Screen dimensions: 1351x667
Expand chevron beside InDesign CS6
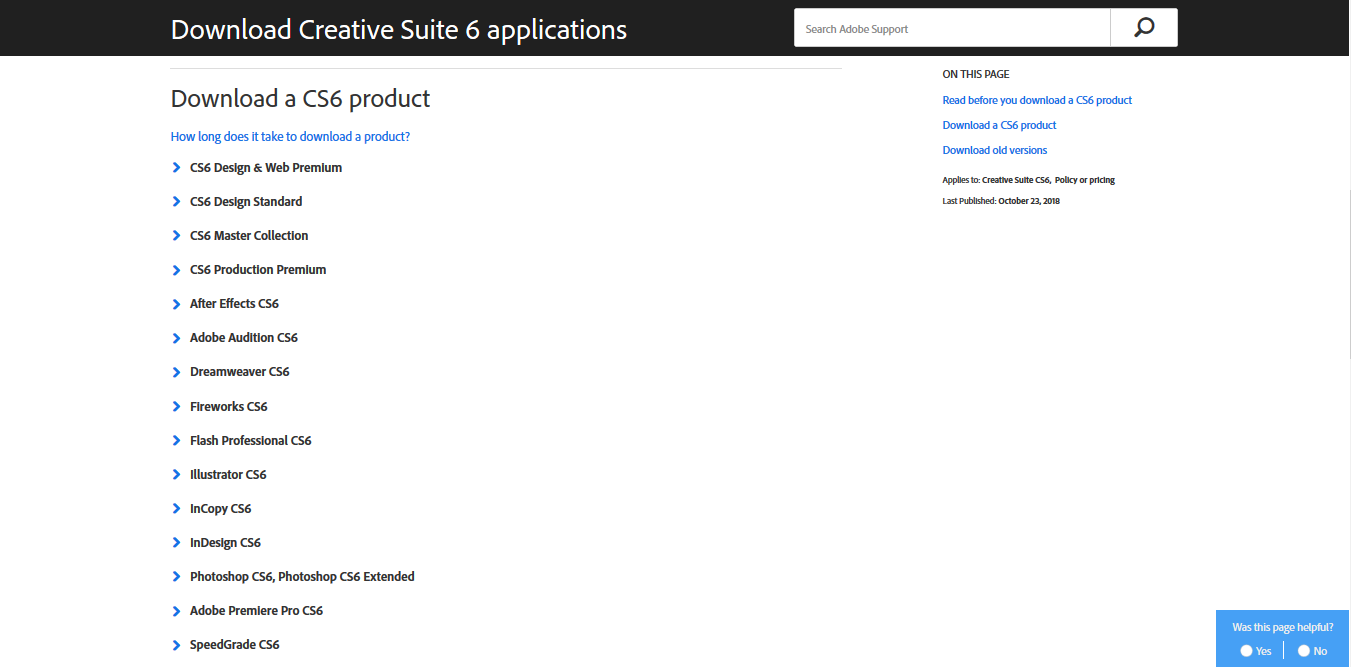point(177,543)
